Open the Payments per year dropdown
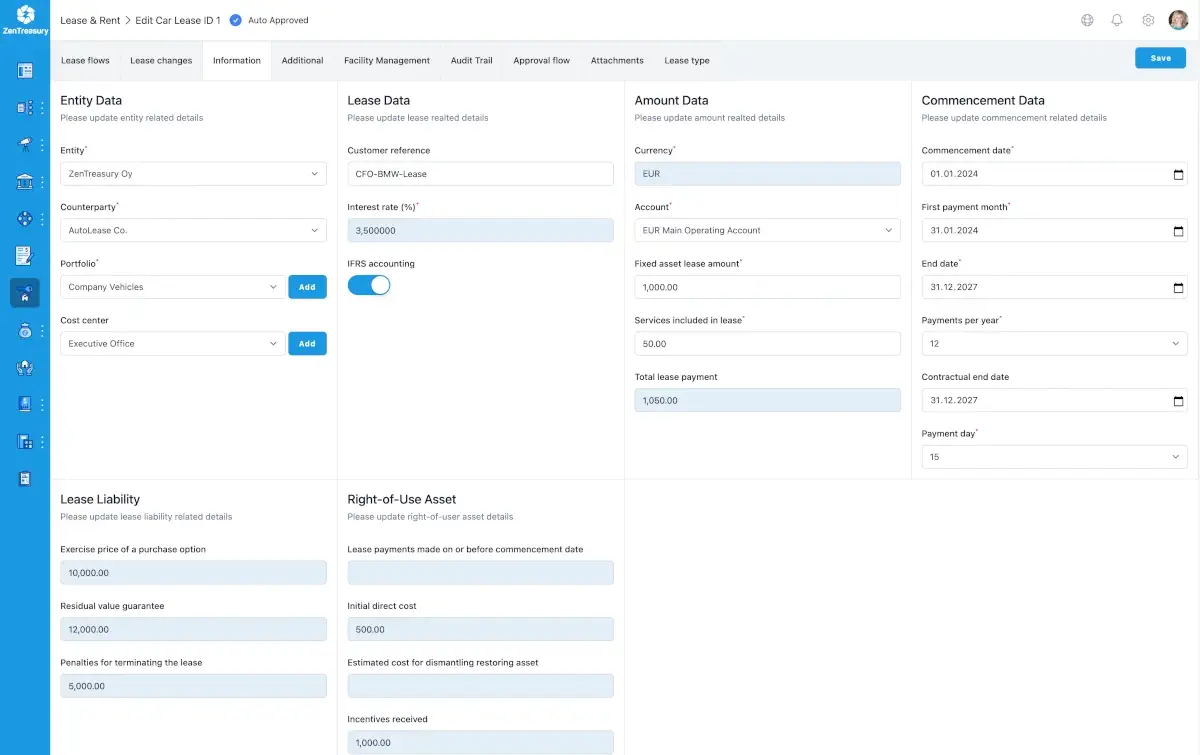 pyautogui.click(x=1054, y=344)
